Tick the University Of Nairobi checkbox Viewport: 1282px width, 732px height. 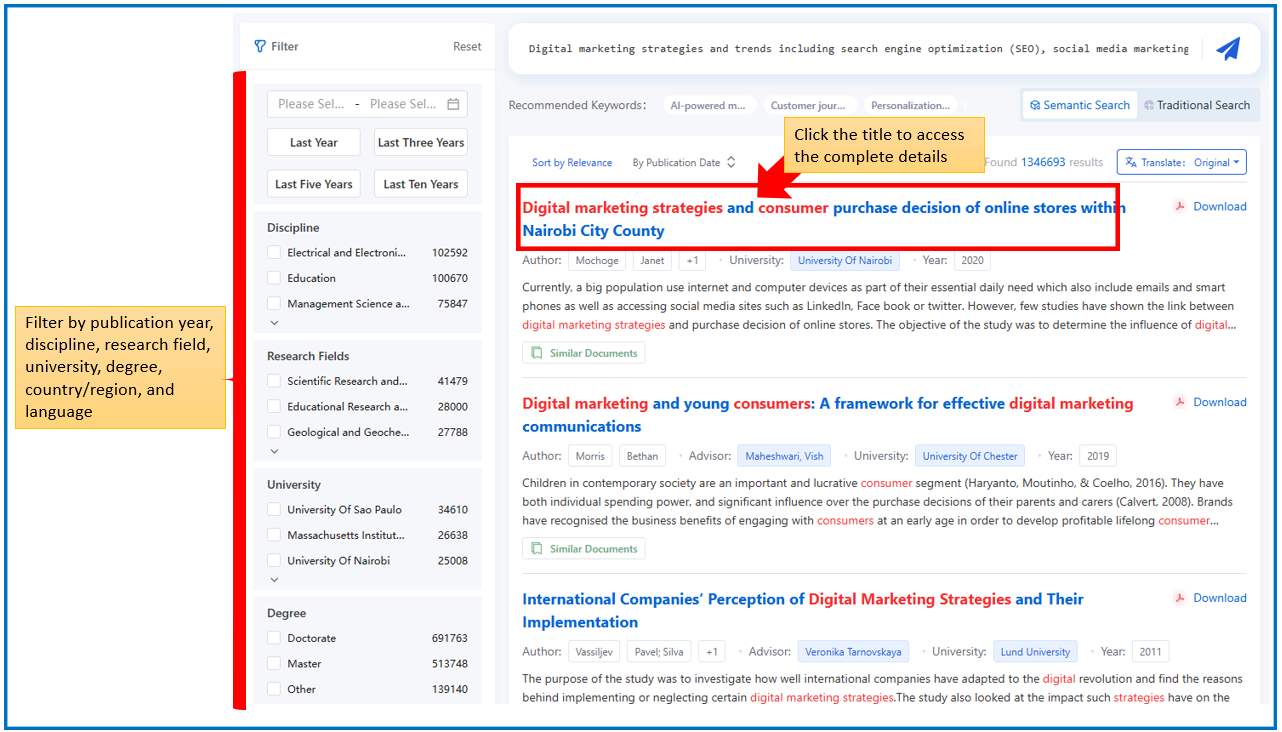[274, 561]
